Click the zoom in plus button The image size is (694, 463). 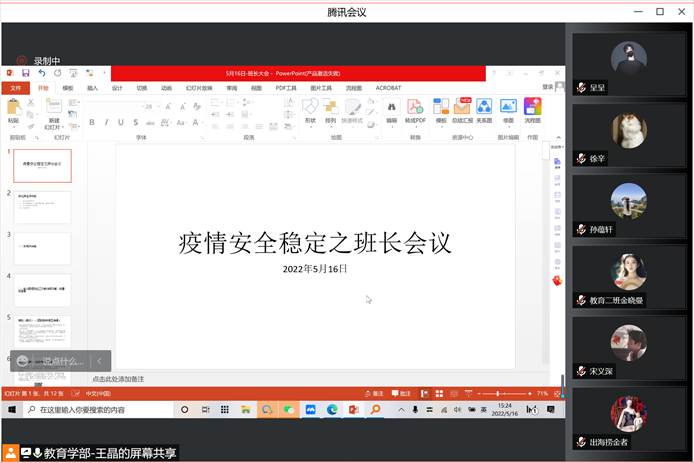coord(530,394)
